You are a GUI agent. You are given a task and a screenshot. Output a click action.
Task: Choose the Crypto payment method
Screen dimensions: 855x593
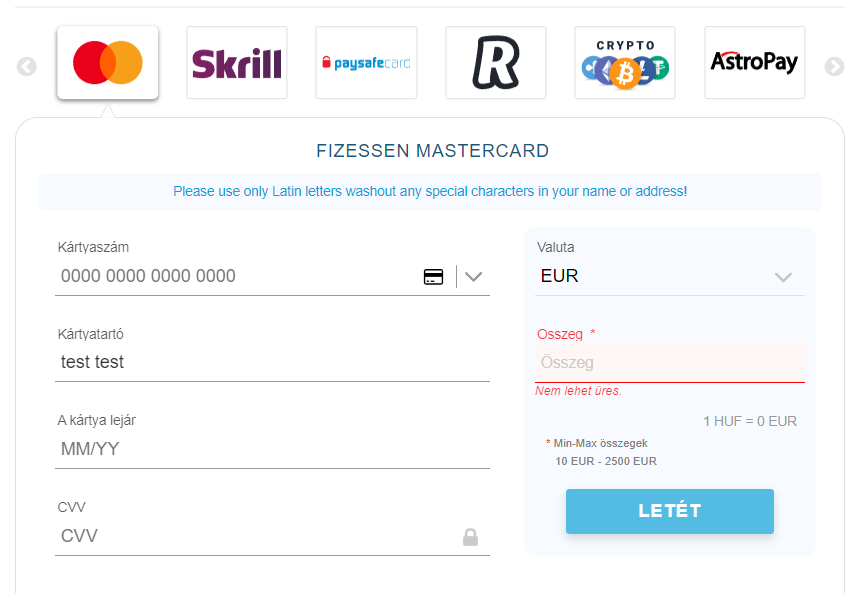click(x=625, y=62)
